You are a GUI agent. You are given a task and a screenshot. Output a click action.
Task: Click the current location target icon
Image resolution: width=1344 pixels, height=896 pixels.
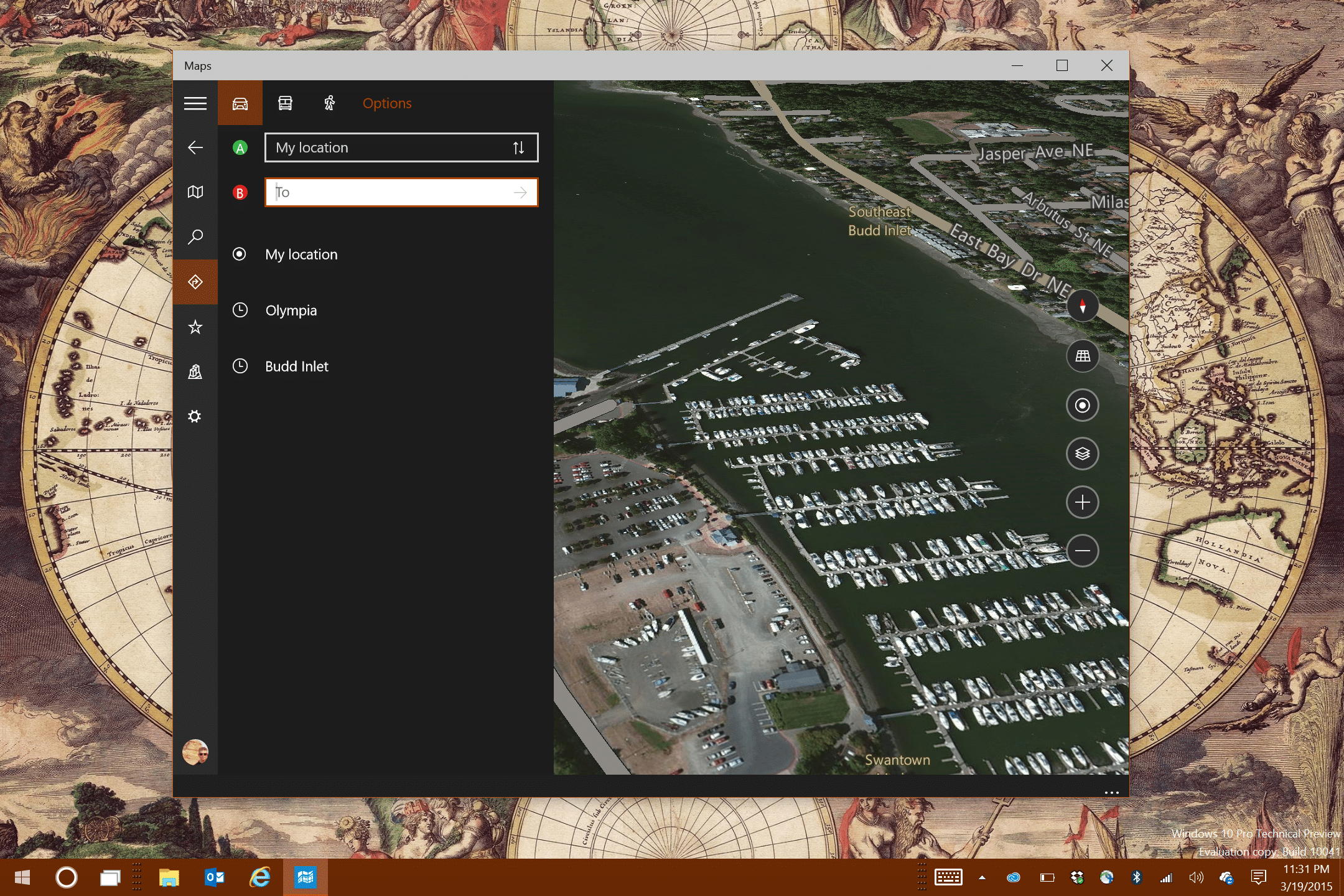pos(1083,404)
